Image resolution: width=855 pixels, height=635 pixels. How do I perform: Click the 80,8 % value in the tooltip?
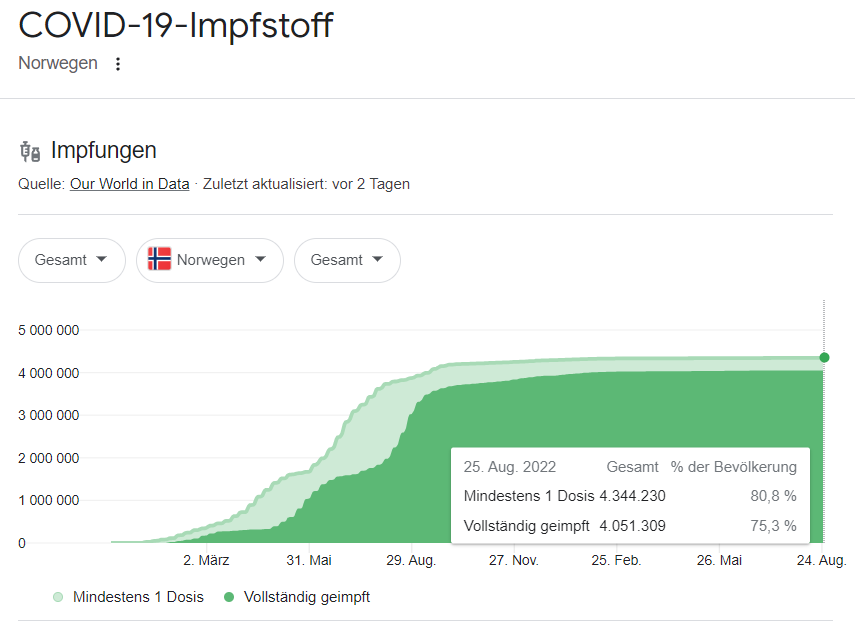click(773, 495)
